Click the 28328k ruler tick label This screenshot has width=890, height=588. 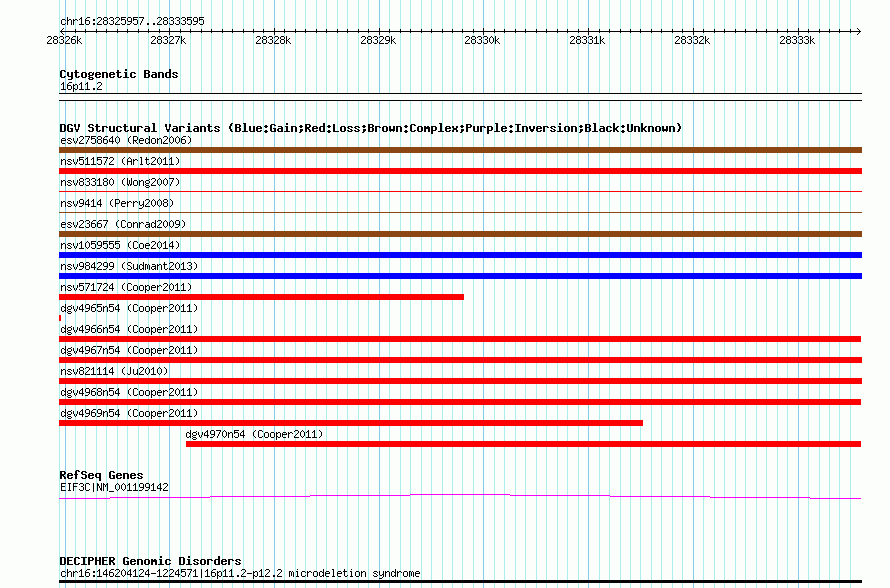pos(273,40)
